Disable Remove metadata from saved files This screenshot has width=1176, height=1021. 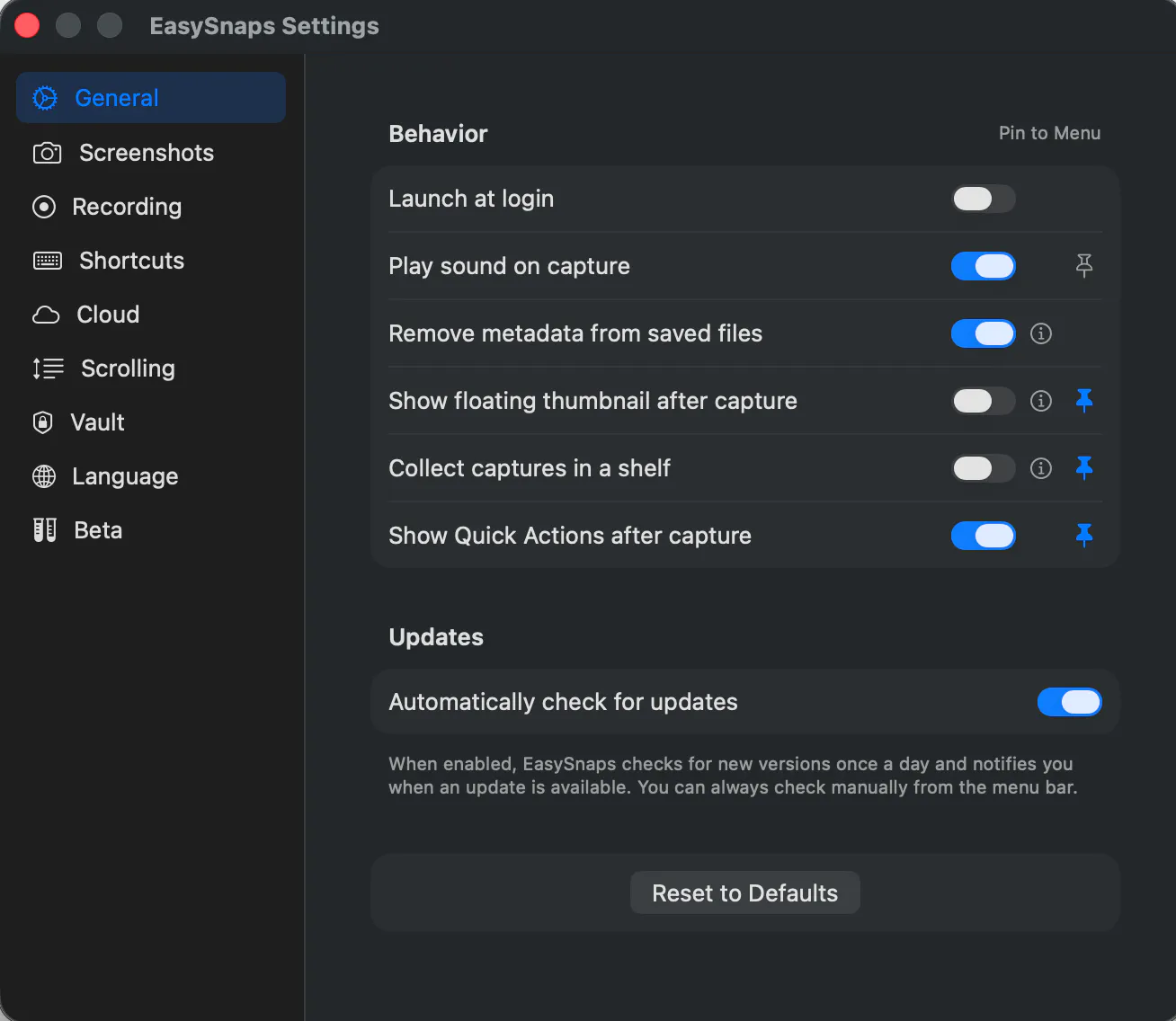[984, 333]
